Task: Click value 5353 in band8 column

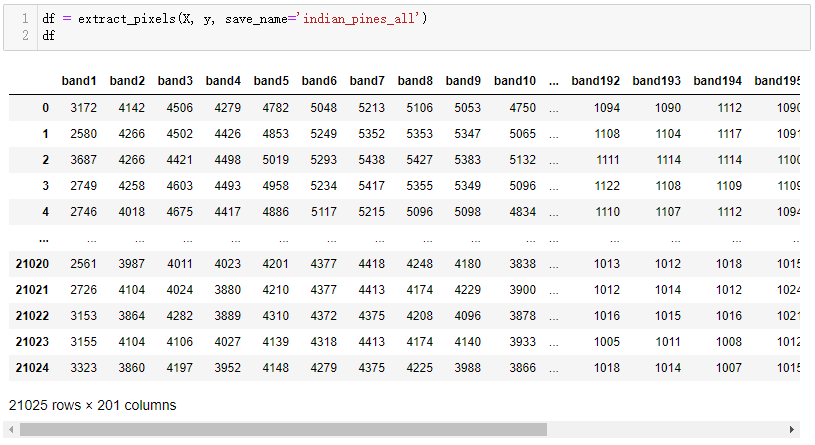Action: click(419, 134)
